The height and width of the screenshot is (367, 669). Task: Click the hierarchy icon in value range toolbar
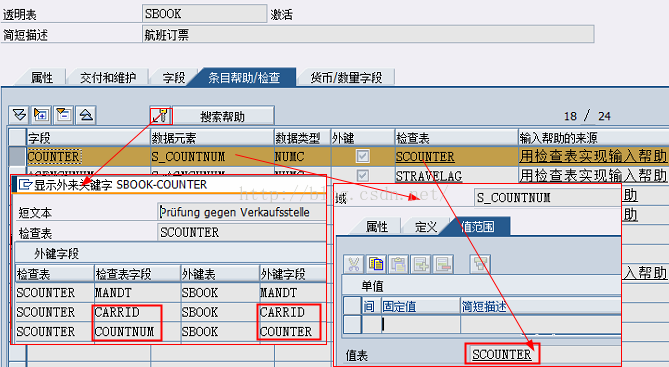(x=480, y=264)
